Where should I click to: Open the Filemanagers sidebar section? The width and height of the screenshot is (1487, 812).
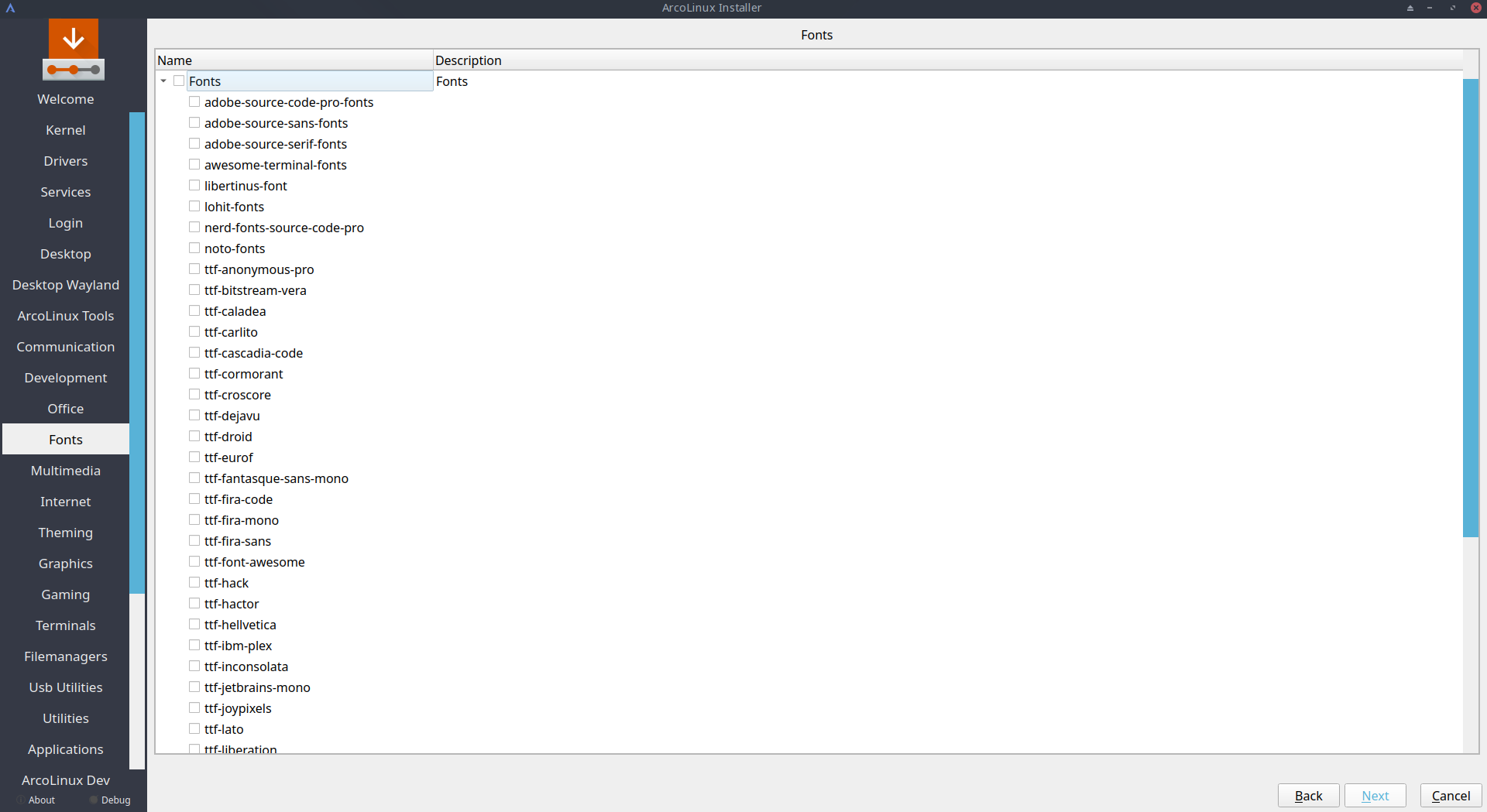coord(66,656)
